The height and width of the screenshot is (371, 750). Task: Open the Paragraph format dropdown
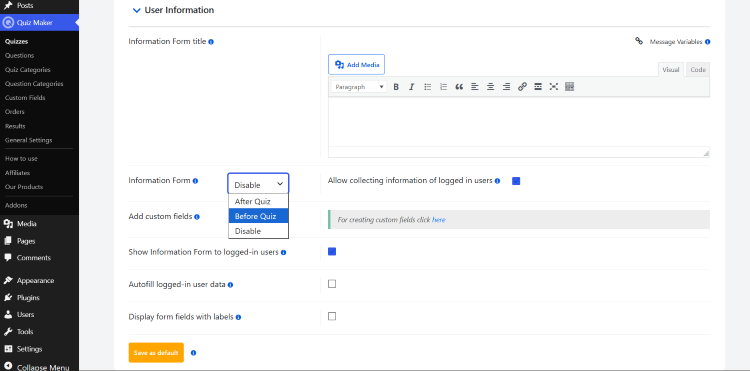pyautogui.click(x=359, y=87)
